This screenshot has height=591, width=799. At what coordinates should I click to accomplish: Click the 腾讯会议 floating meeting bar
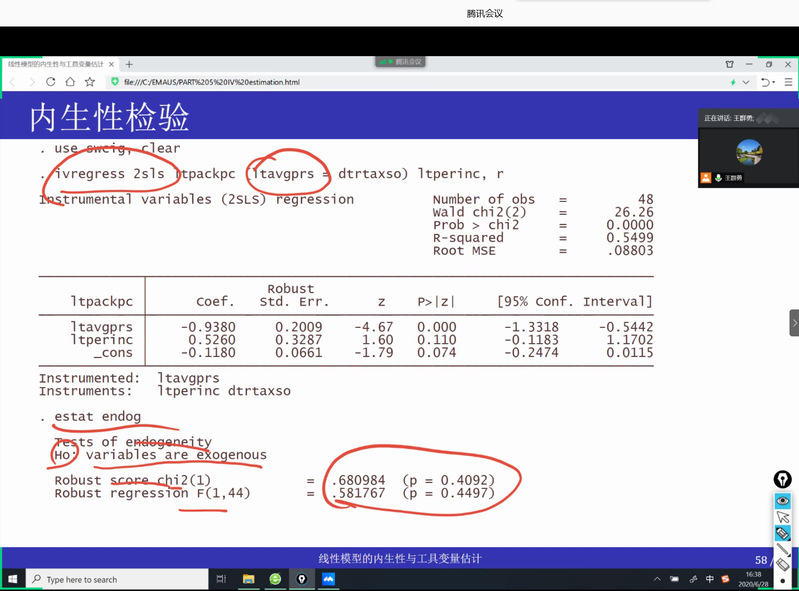click(x=400, y=61)
